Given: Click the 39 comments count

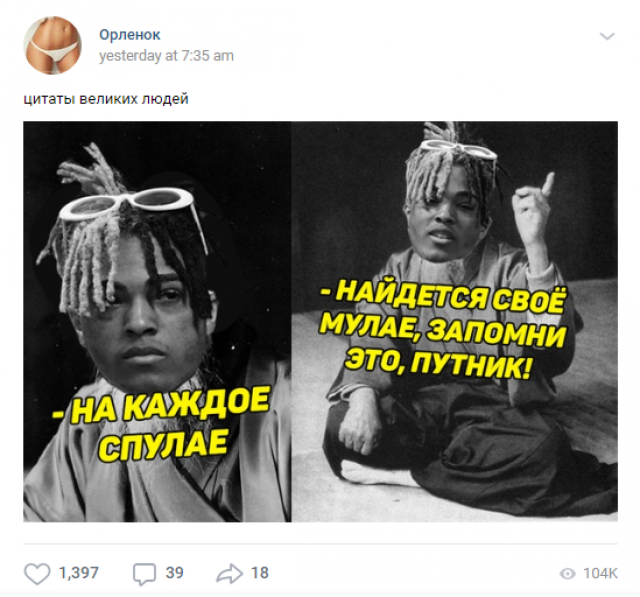Looking at the screenshot, I should (x=174, y=573).
